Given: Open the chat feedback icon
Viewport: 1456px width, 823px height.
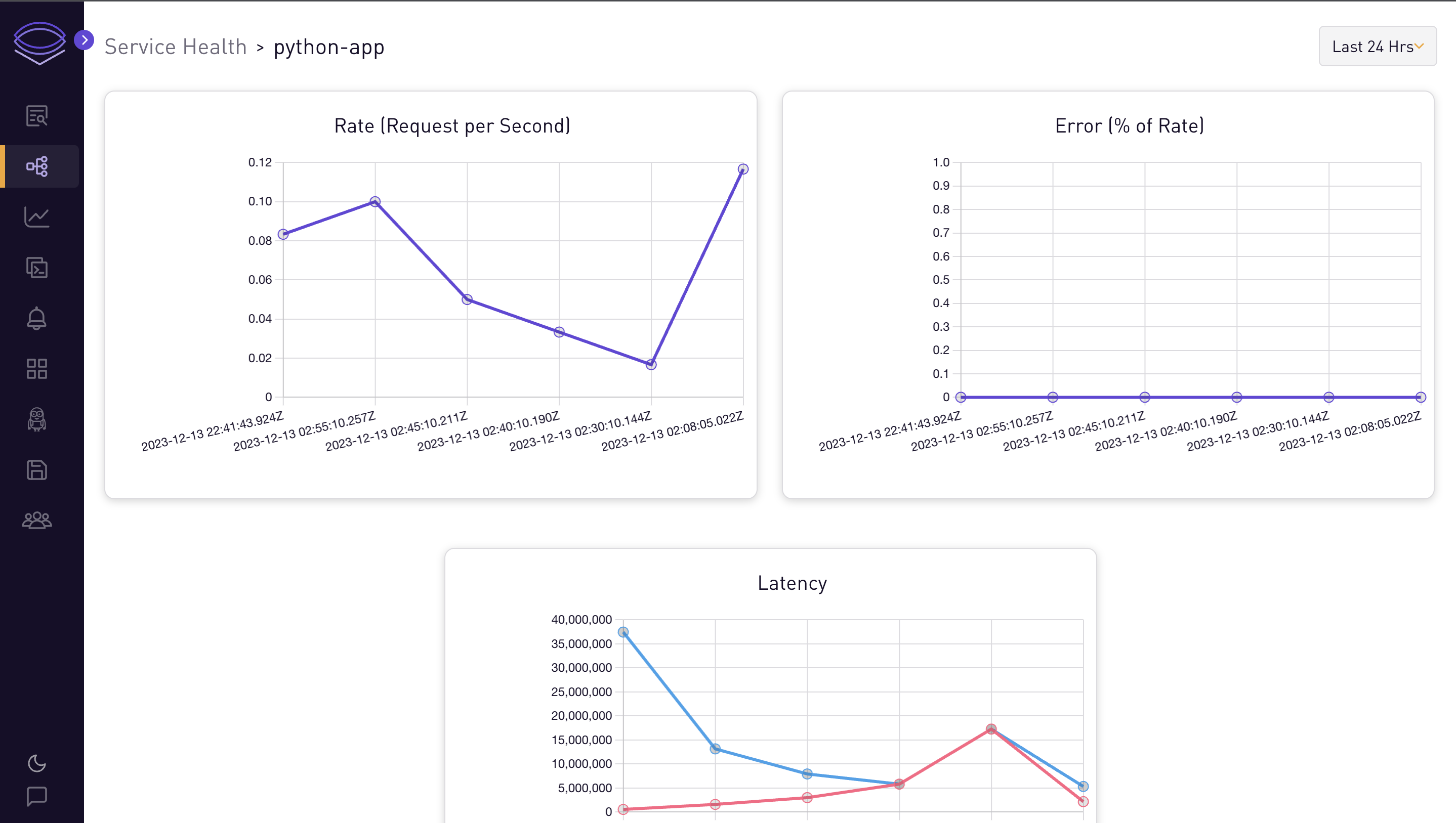Looking at the screenshot, I should [x=37, y=796].
